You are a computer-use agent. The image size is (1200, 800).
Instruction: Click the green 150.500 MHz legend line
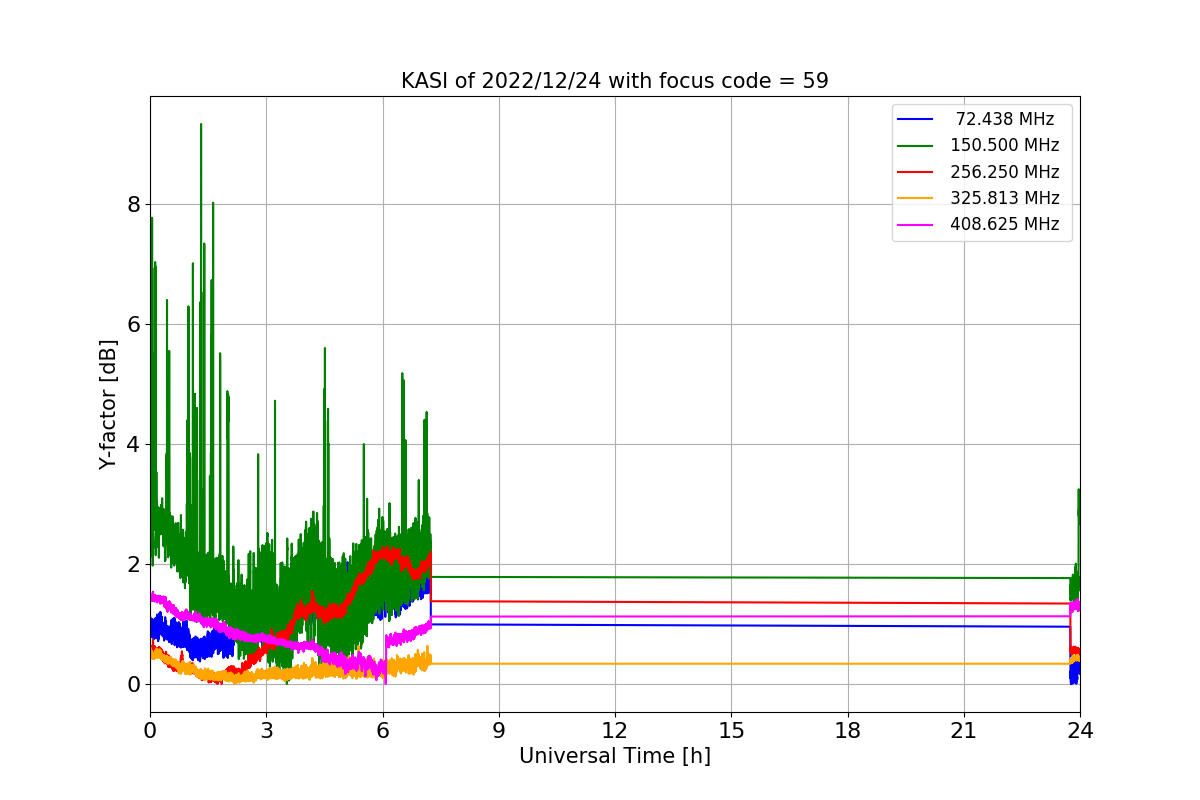tap(915, 145)
